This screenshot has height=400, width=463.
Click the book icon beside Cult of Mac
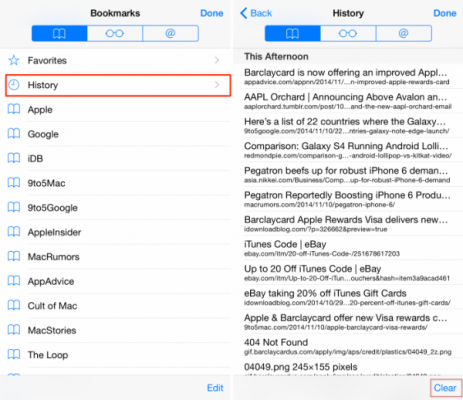(14, 306)
